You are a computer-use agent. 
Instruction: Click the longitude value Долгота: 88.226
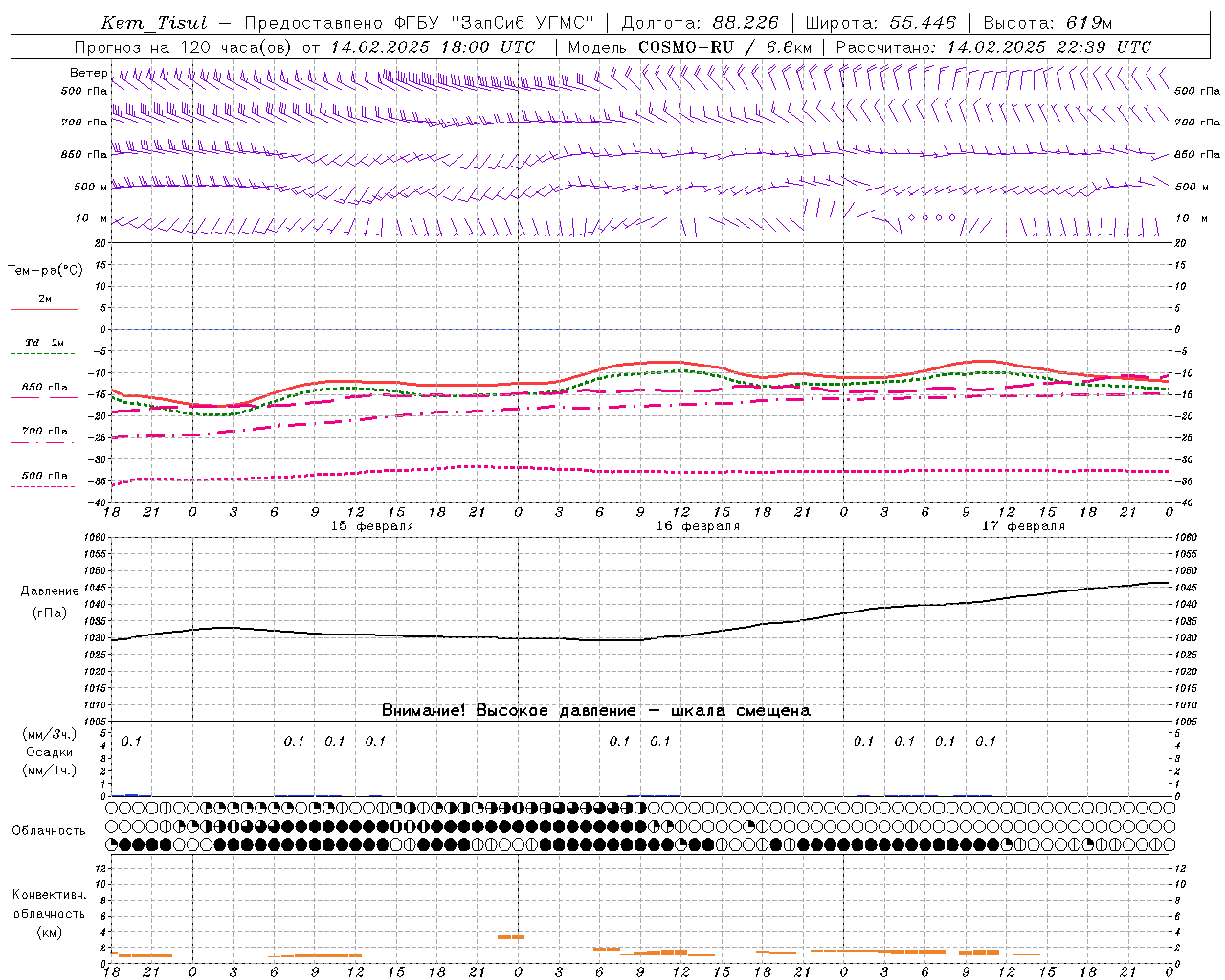[700, 23]
